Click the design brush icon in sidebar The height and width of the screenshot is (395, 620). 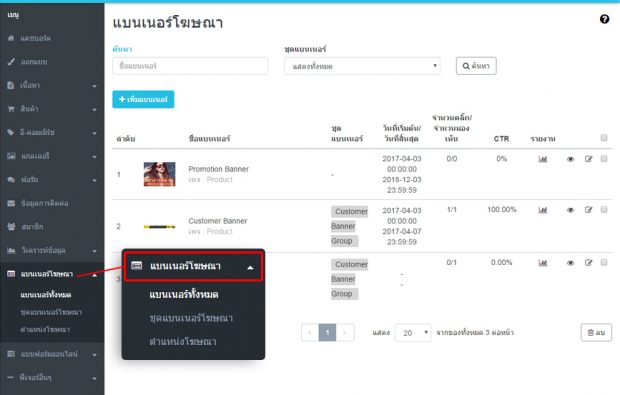(x=11, y=62)
